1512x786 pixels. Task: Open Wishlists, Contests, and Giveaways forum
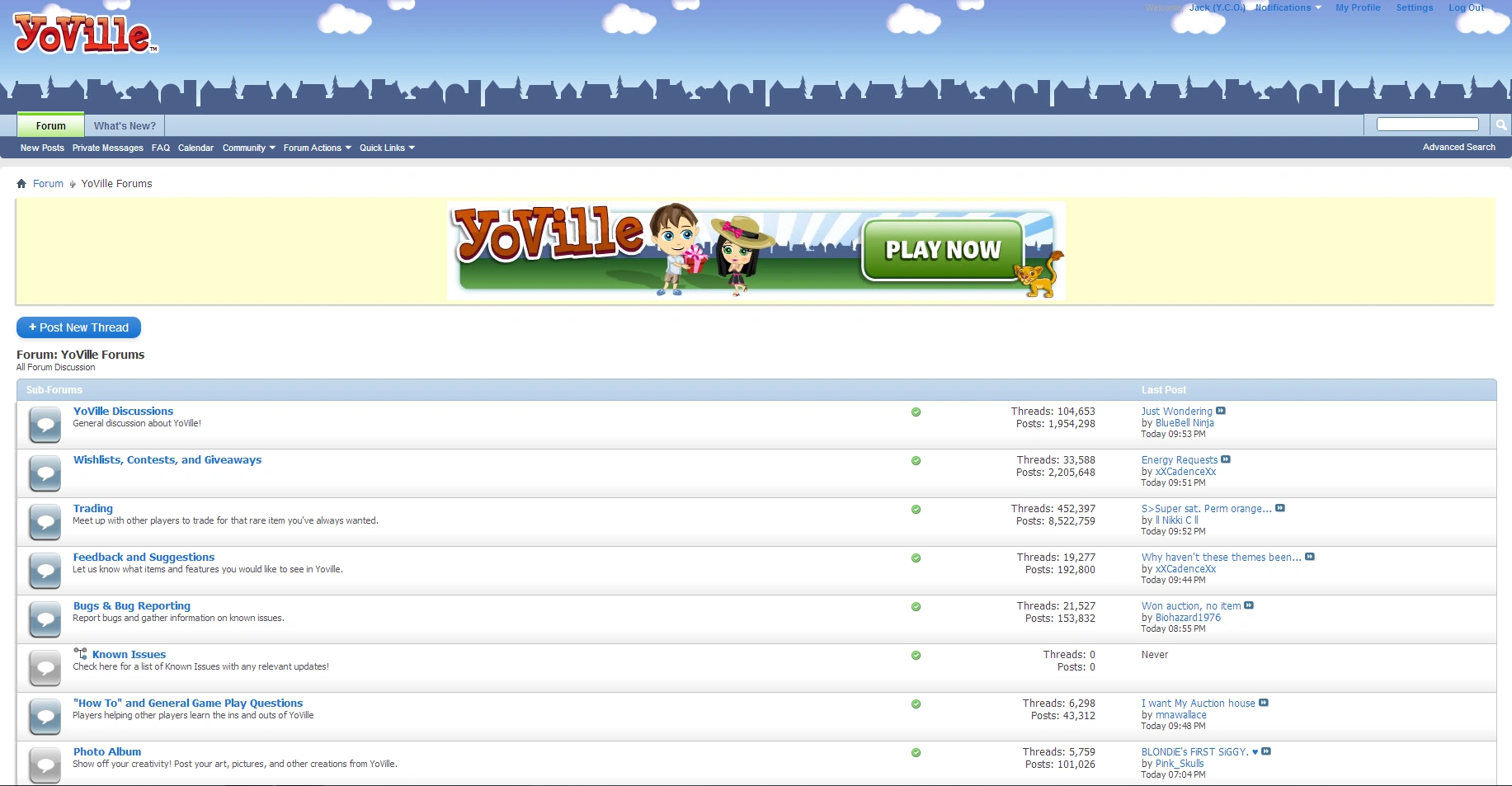click(x=167, y=459)
